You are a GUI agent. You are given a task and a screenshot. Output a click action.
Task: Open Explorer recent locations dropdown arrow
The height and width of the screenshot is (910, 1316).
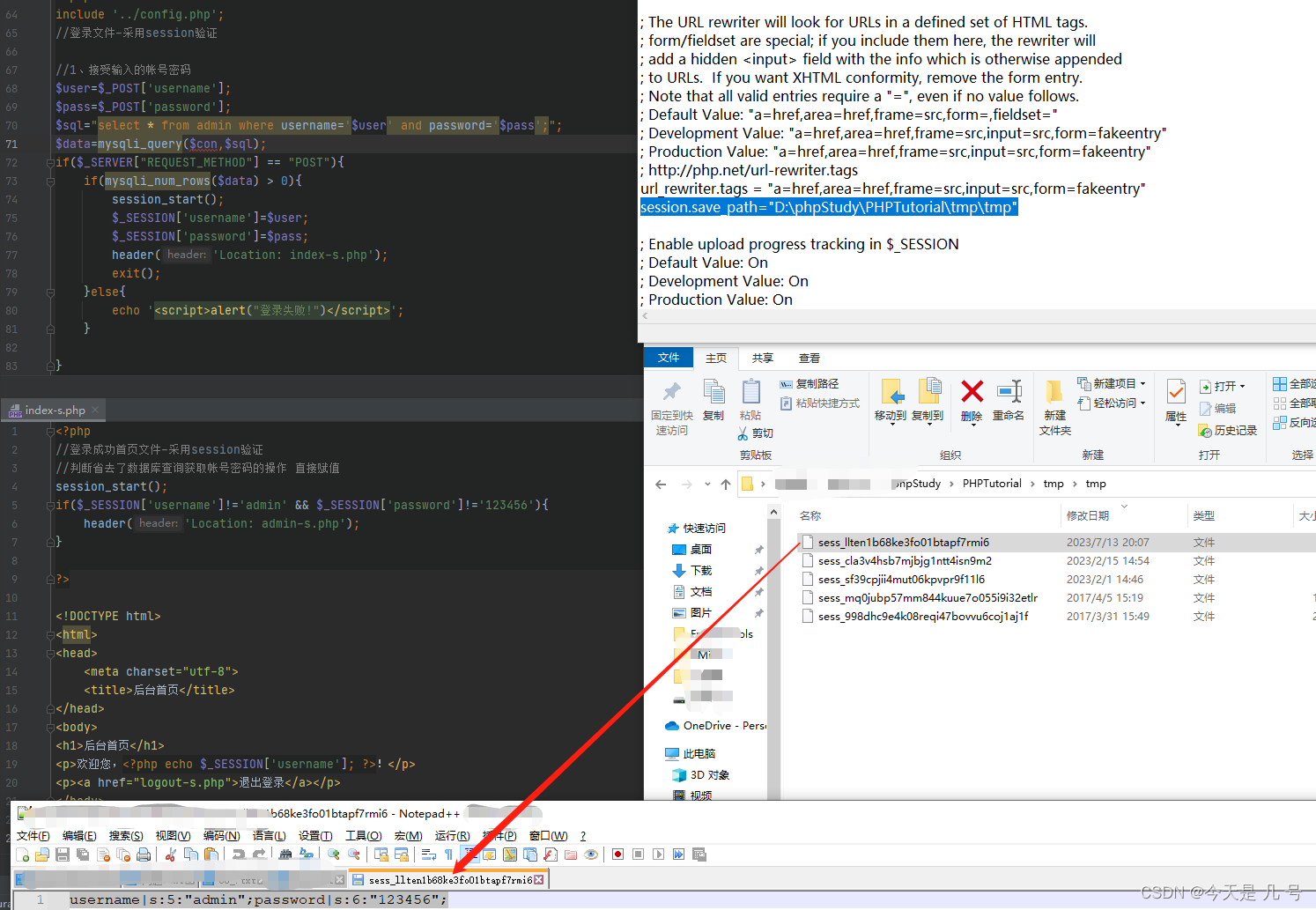point(707,484)
